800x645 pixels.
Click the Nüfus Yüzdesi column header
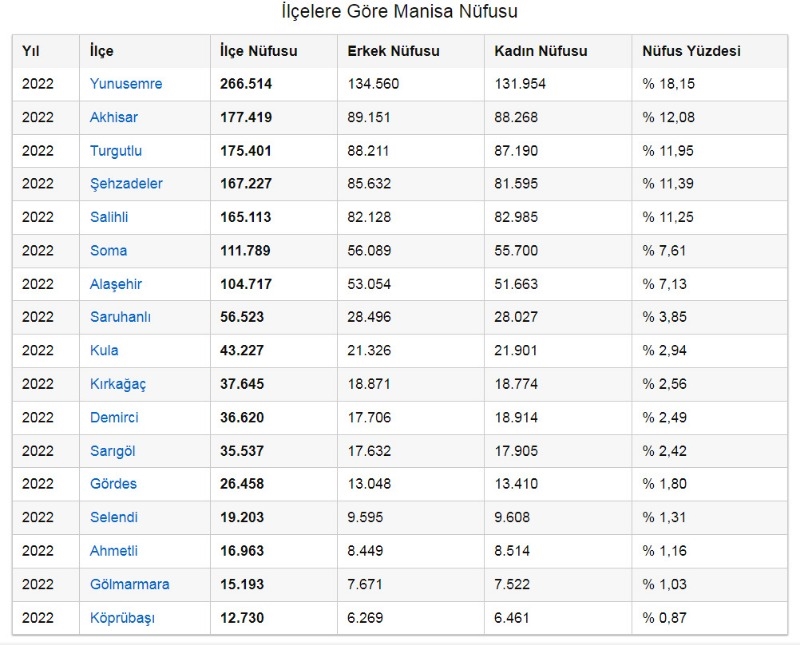[x=691, y=51]
